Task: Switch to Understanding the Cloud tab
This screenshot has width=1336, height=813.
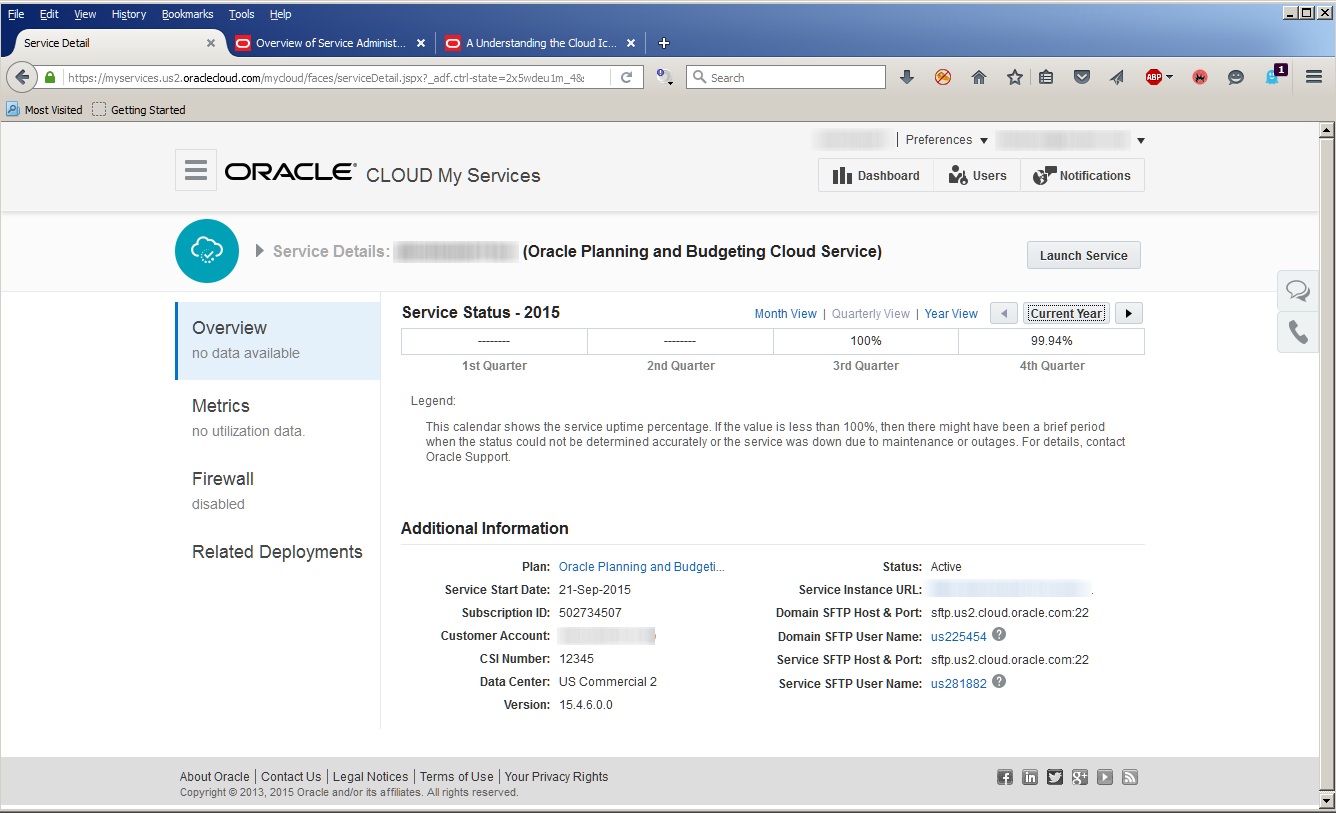Action: [x=541, y=43]
